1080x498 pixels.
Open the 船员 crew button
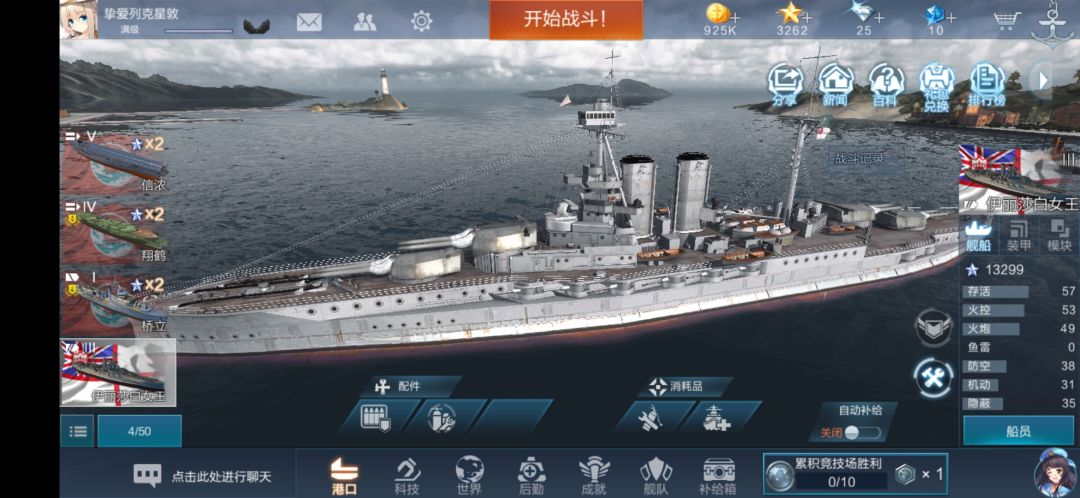click(1018, 432)
